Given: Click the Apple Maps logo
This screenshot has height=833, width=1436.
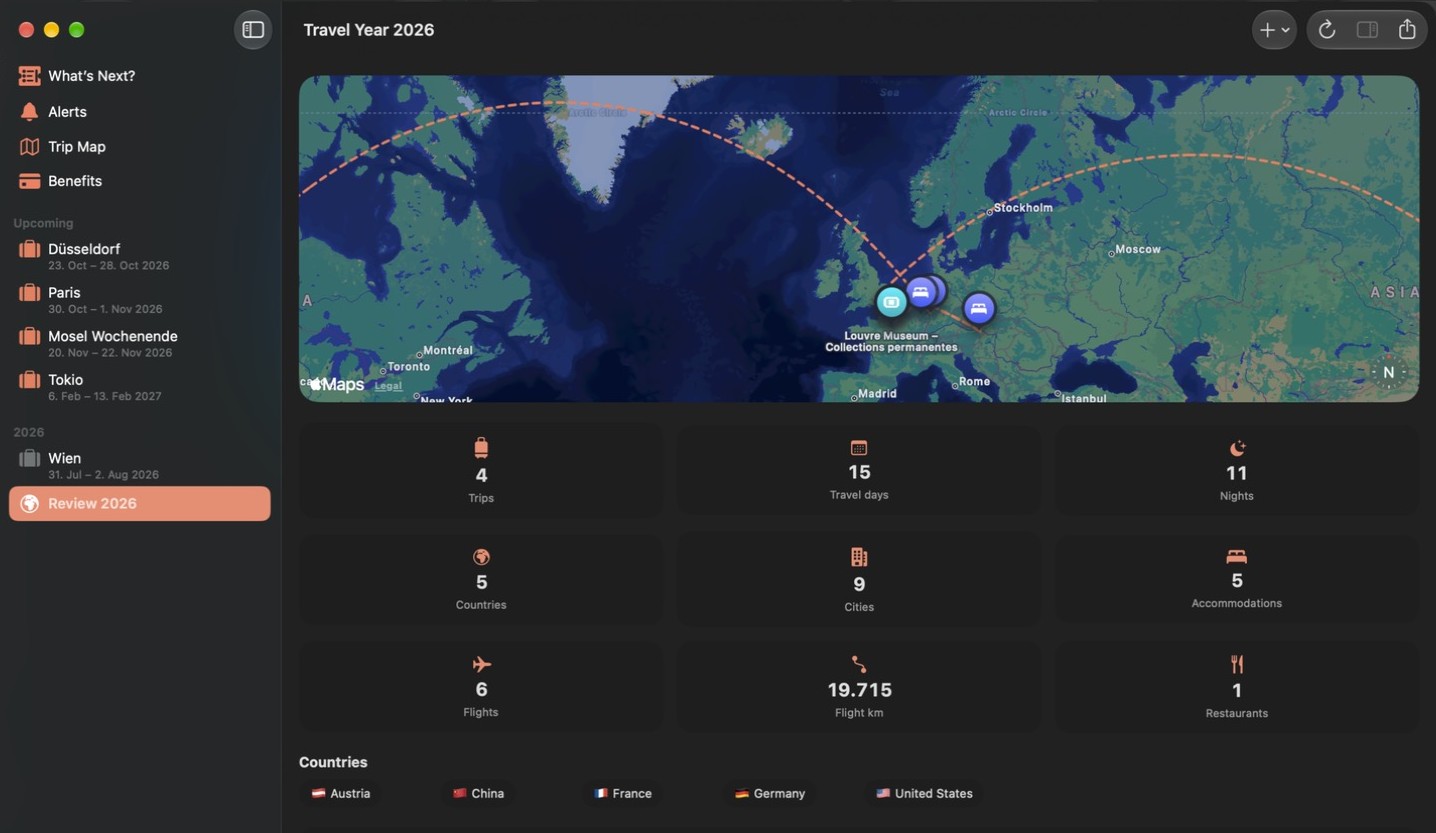Looking at the screenshot, I should click(x=337, y=385).
